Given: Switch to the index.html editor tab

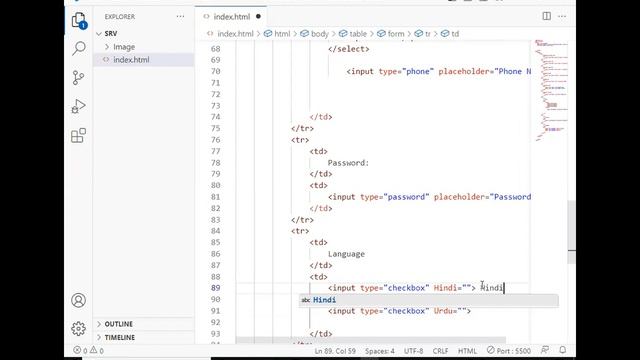Looking at the screenshot, I should (x=232, y=17).
